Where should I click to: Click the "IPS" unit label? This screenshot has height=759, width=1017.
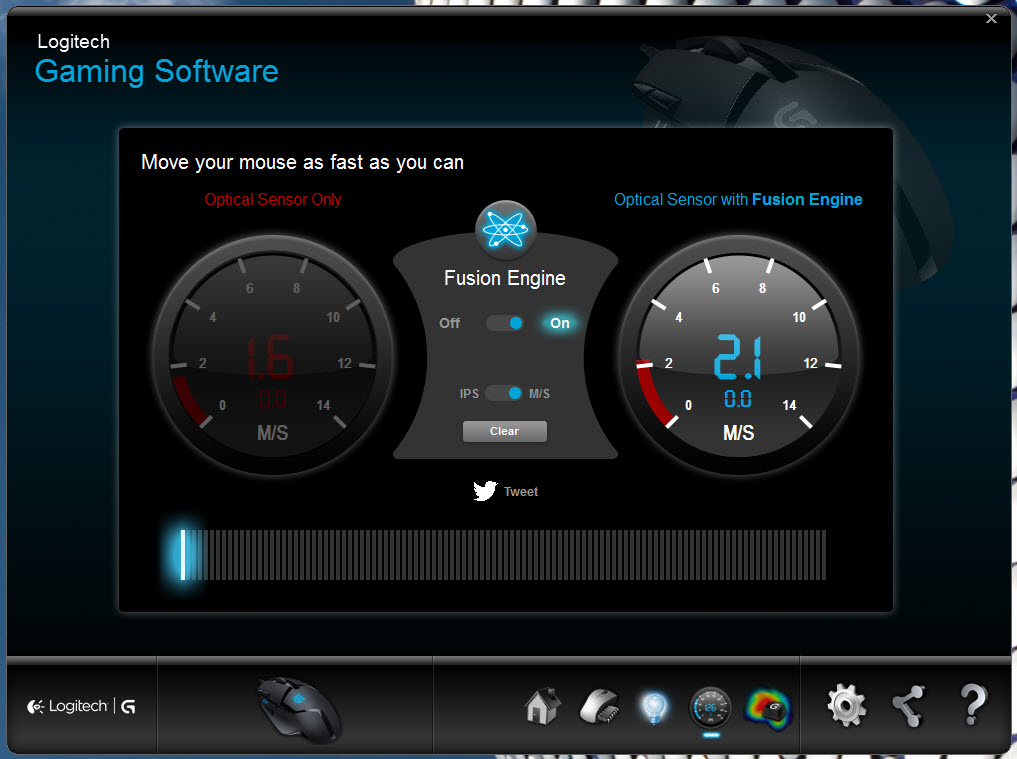469,394
